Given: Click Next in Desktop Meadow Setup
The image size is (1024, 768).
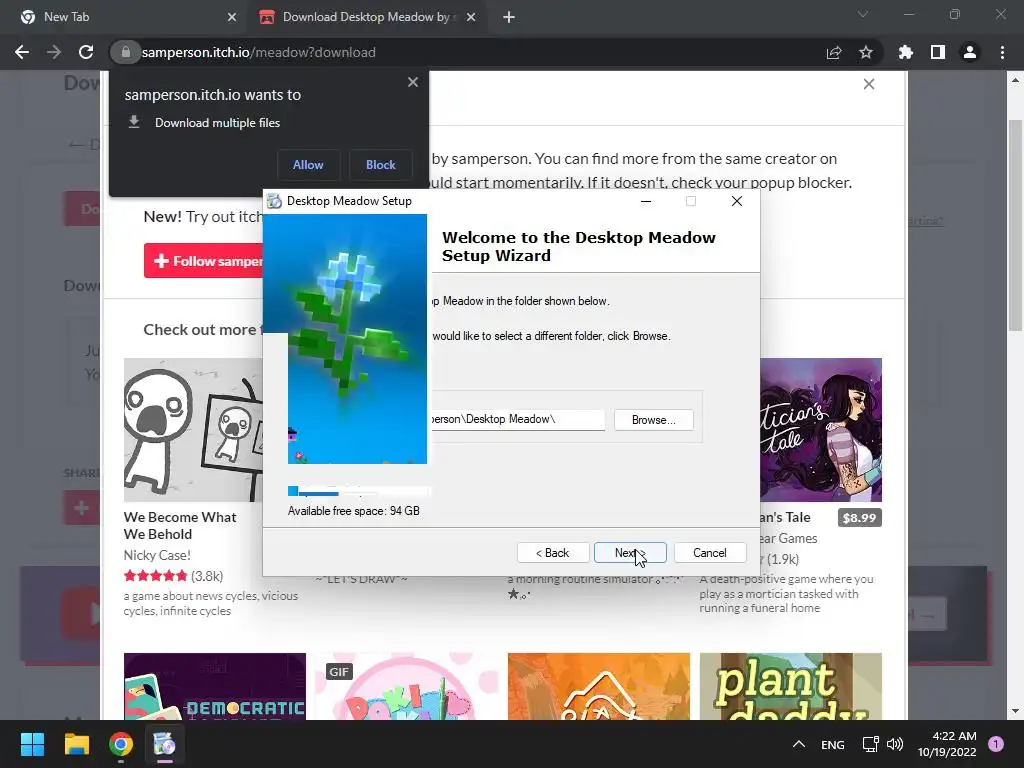Looking at the screenshot, I should [630, 553].
